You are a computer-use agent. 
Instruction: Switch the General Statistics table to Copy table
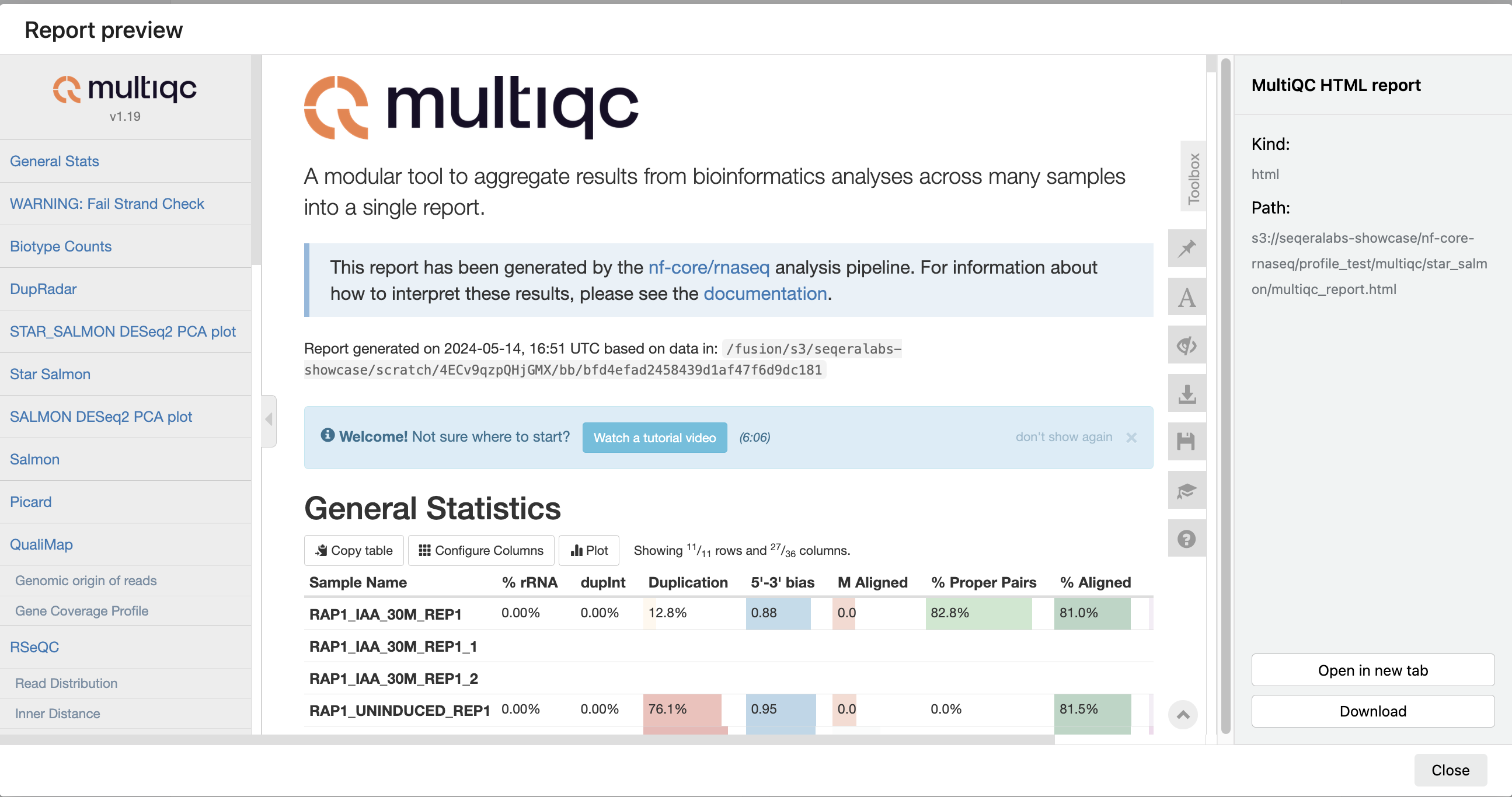click(x=353, y=550)
